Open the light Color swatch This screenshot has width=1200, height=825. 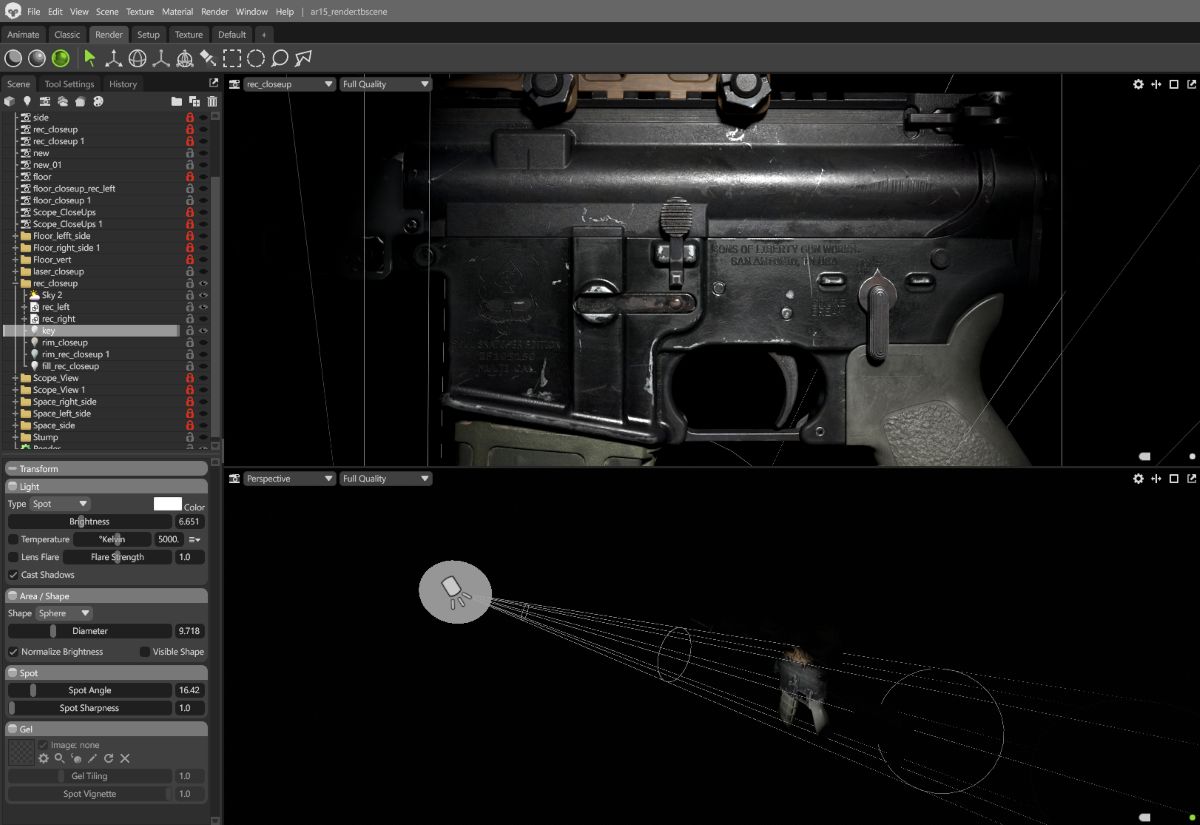[167, 504]
